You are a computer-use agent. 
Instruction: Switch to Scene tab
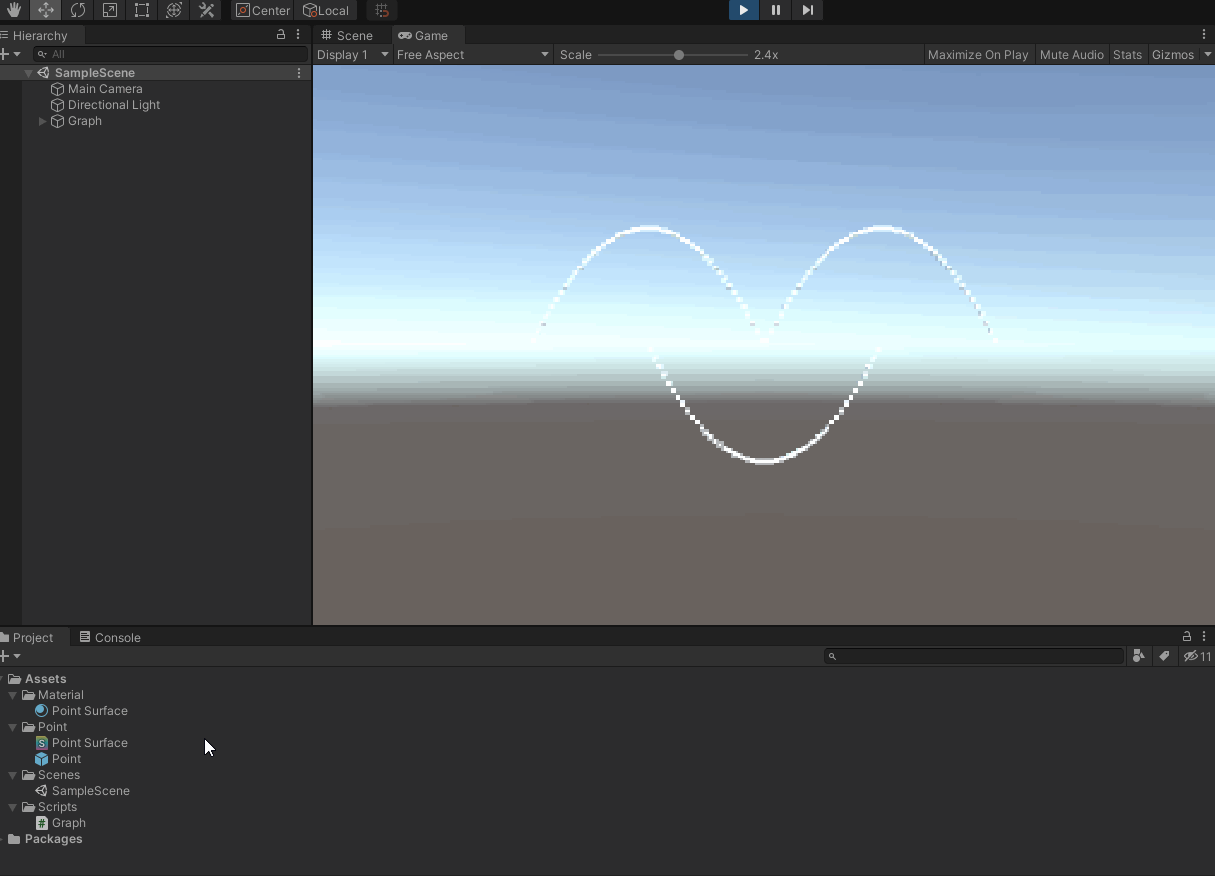(x=347, y=35)
